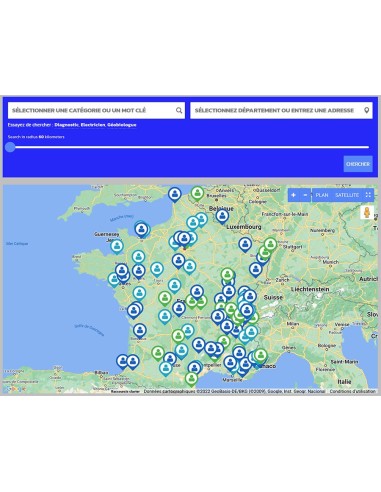The width and height of the screenshot is (381, 492).
Task: Zoom in the map with the plus button
Action: click(293, 195)
